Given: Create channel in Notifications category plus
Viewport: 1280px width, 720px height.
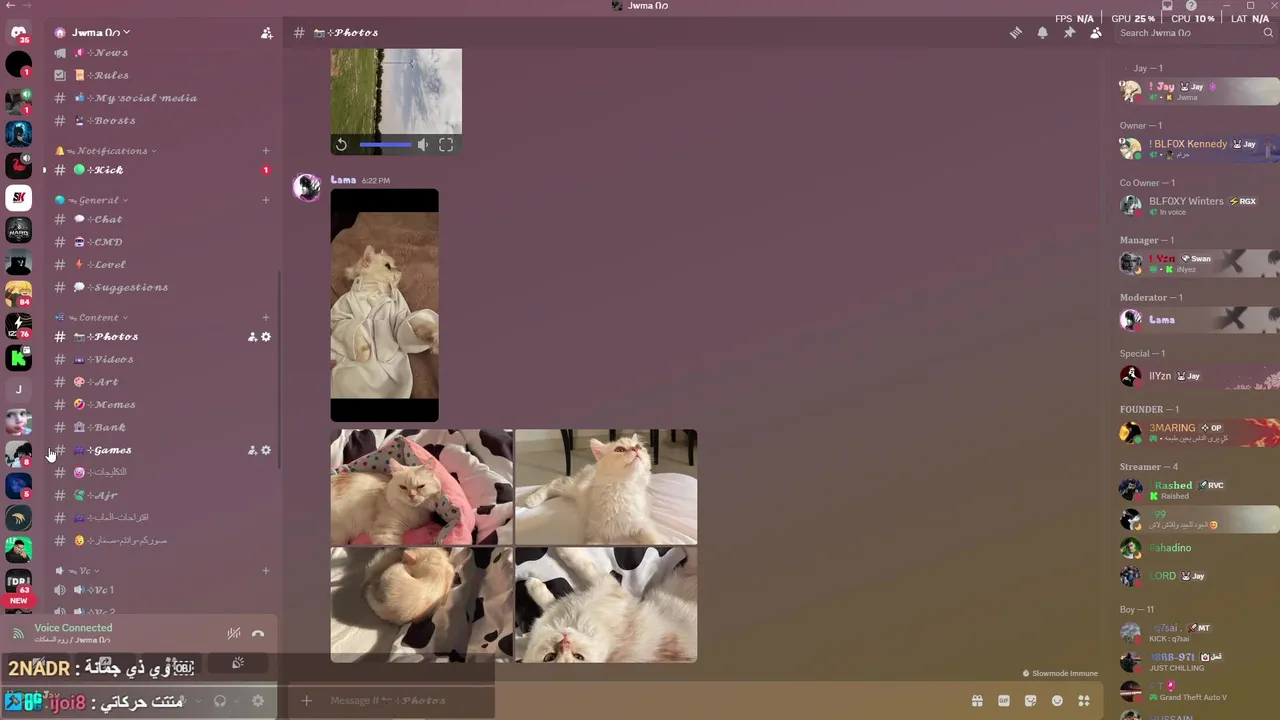Looking at the screenshot, I should tap(266, 151).
